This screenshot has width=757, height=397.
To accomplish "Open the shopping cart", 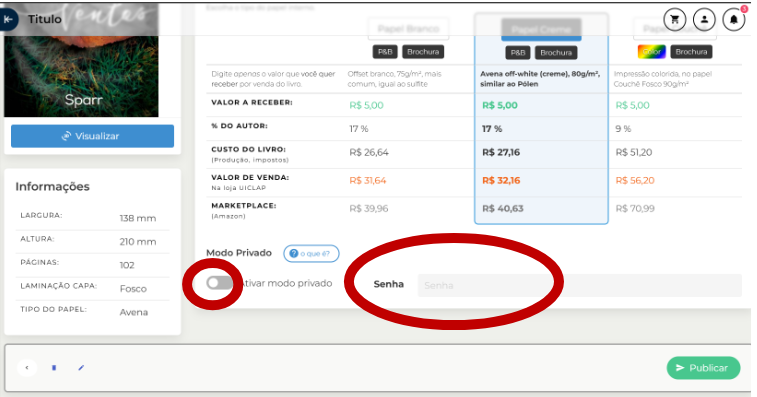I will [675, 19].
